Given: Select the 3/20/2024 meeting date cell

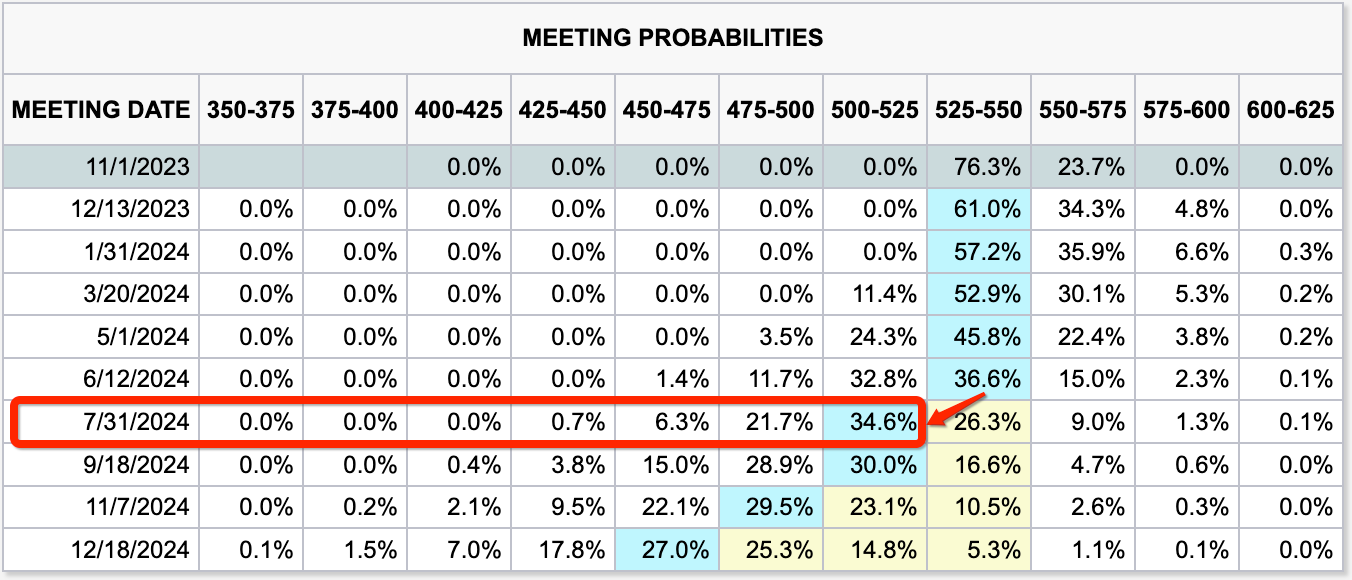Looking at the screenshot, I should coord(132,294).
